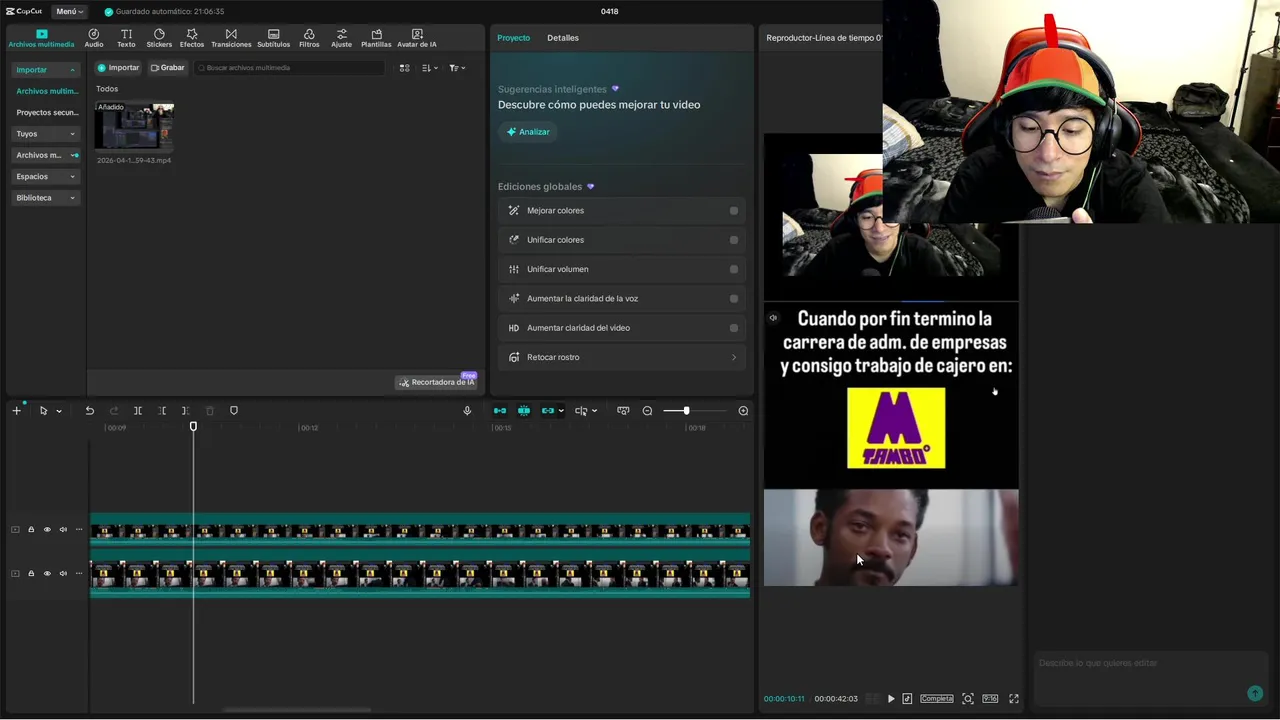Click the Importar button with plus icon
This screenshot has height=720, width=1280.
coord(118,68)
